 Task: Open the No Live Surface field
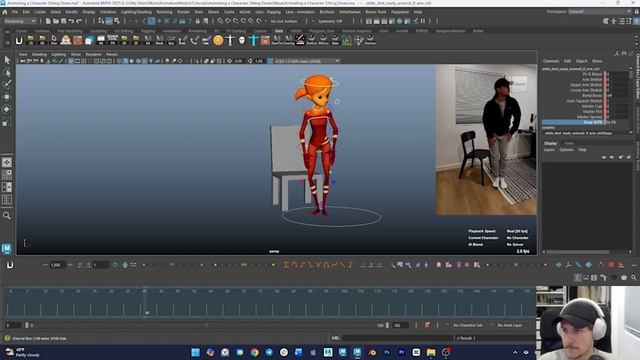pyautogui.click(x=284, y=21)
